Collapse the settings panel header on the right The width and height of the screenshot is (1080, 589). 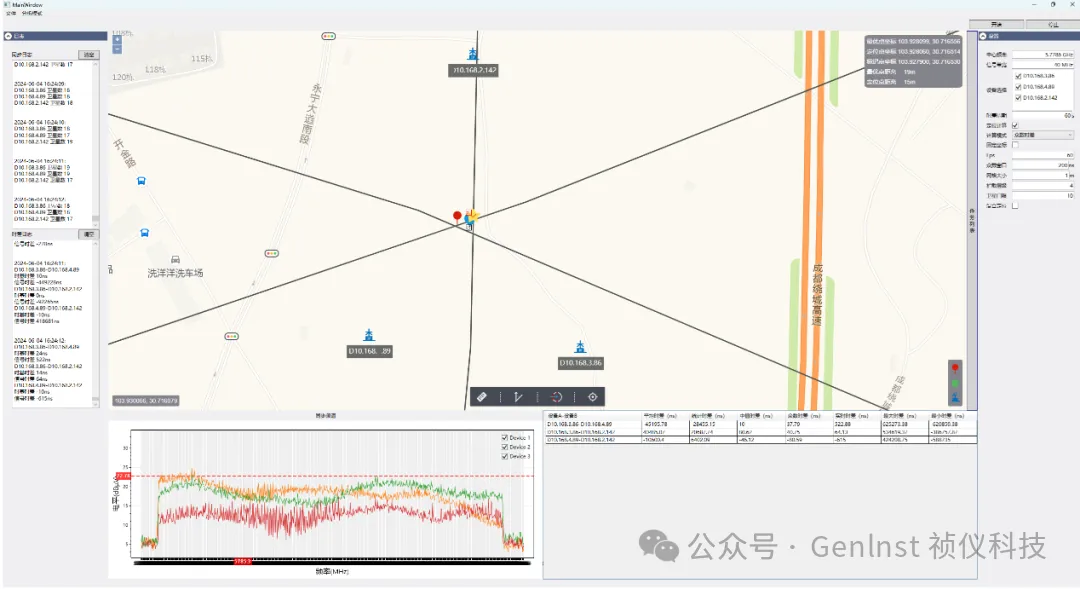(x=981, y=36)
